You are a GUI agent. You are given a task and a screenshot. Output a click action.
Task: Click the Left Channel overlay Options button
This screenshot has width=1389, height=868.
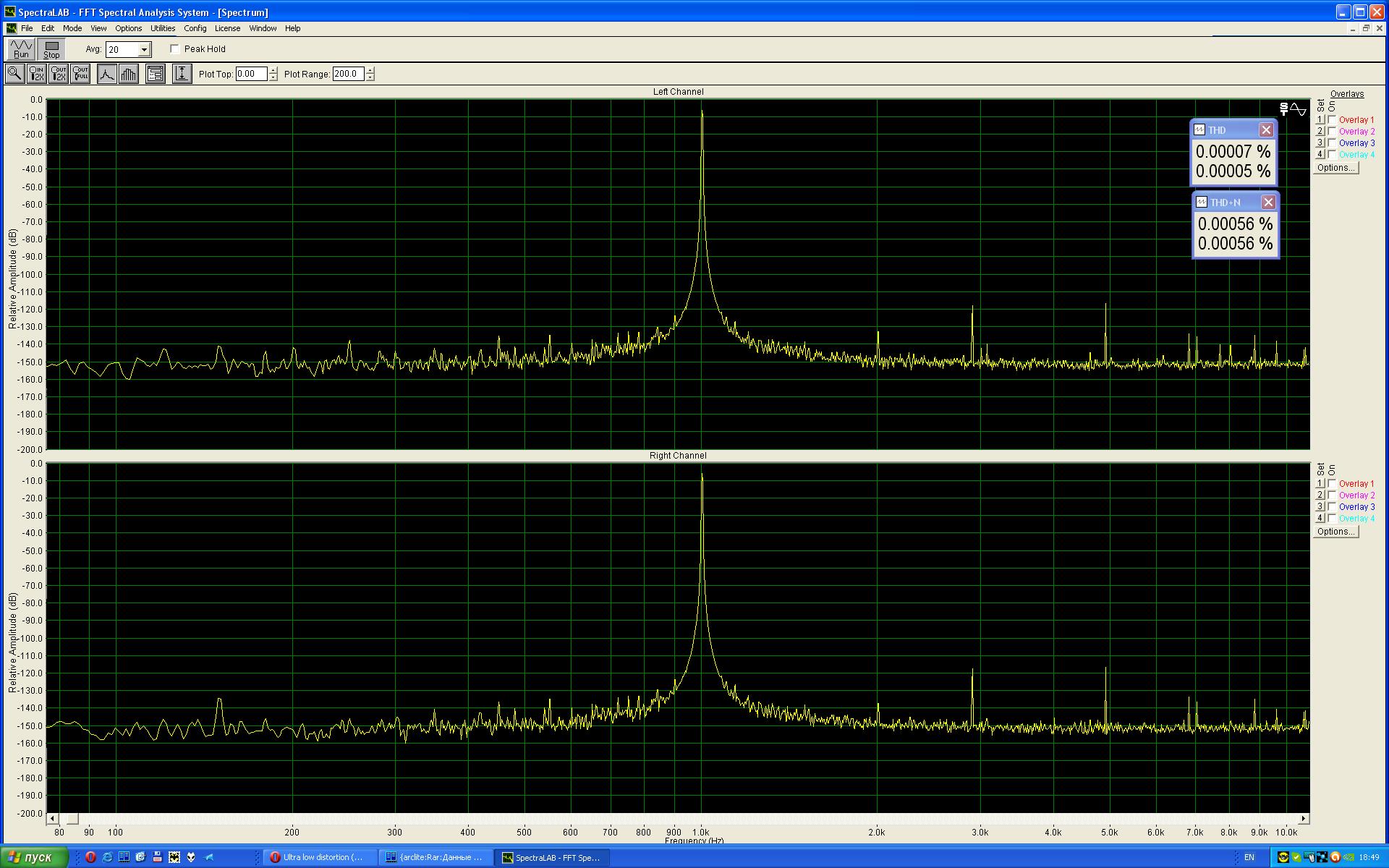click(x=1335, y=168)
